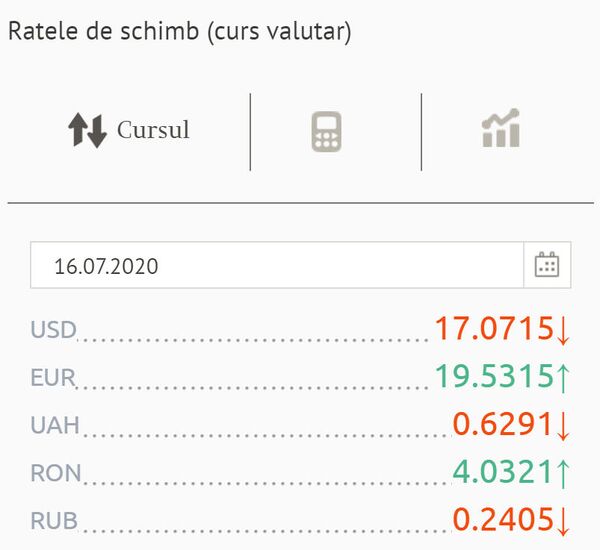Click the Ratele de schimb heading
This screenshot has height=550, width=600.
[179, 31]
